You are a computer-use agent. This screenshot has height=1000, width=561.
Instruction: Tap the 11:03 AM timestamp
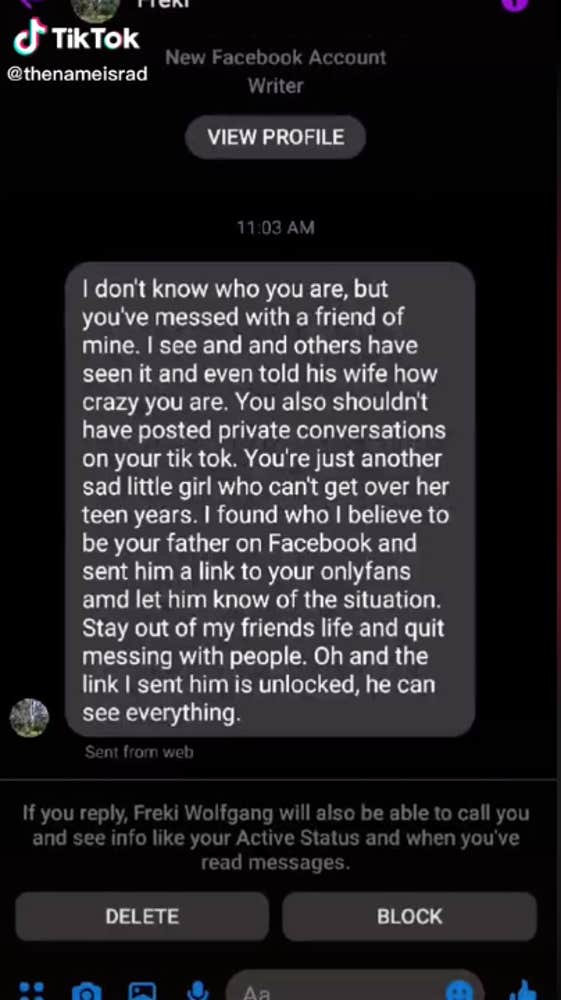275,228
